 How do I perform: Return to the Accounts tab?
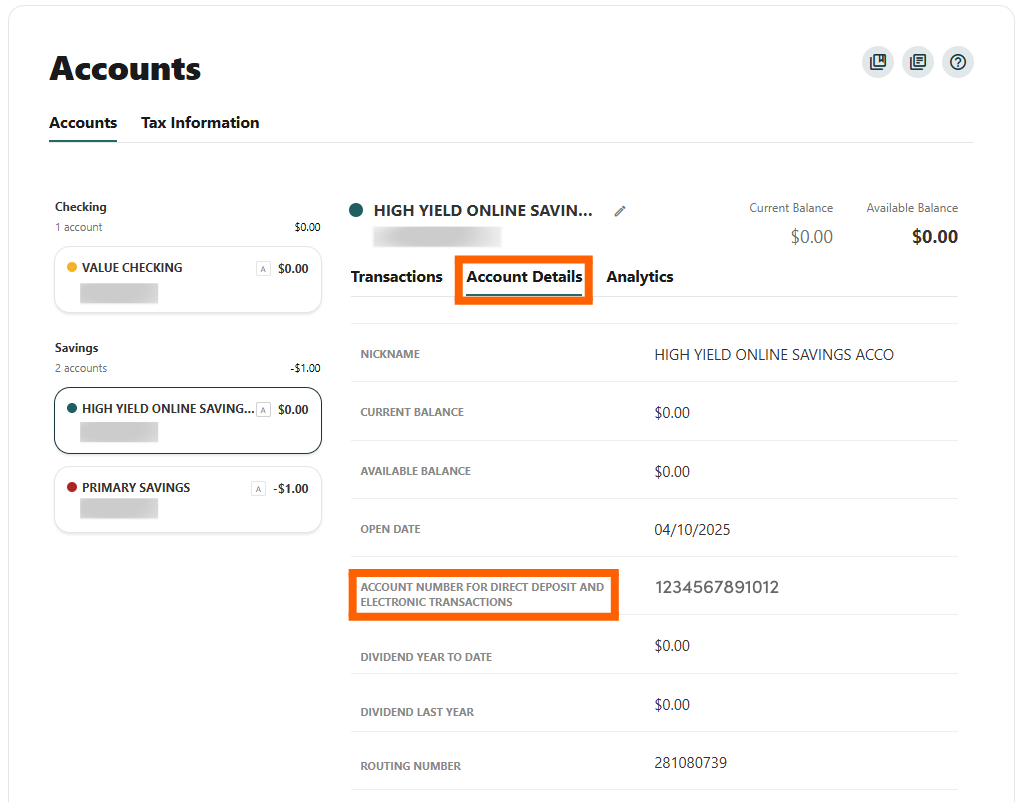[x=83, y=122]
